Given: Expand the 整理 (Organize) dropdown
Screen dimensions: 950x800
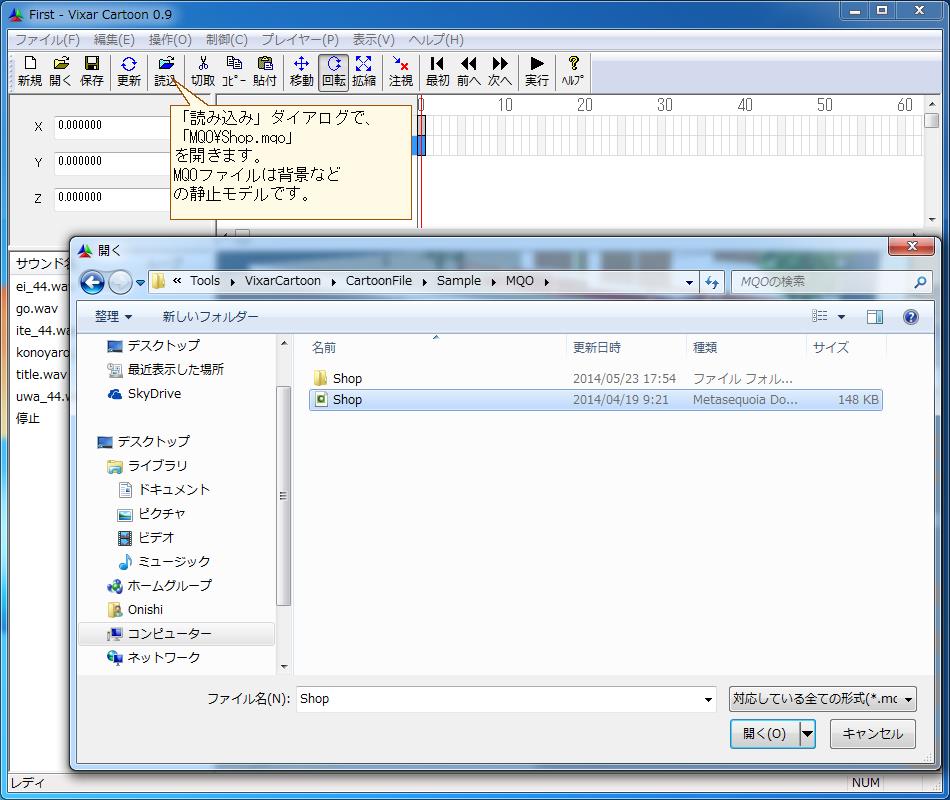Looking at the screenshot, I should pyautogui.click(x=114, y=317).
